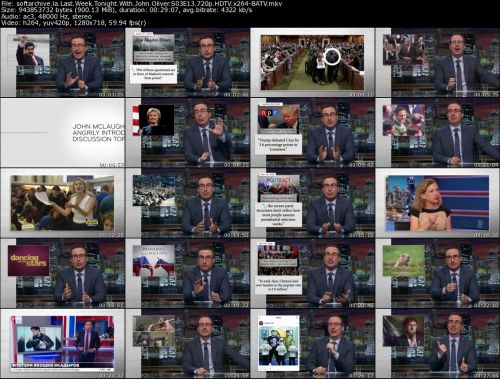Click the file name ending in BATV.mkv

click(x=149, y=4)
